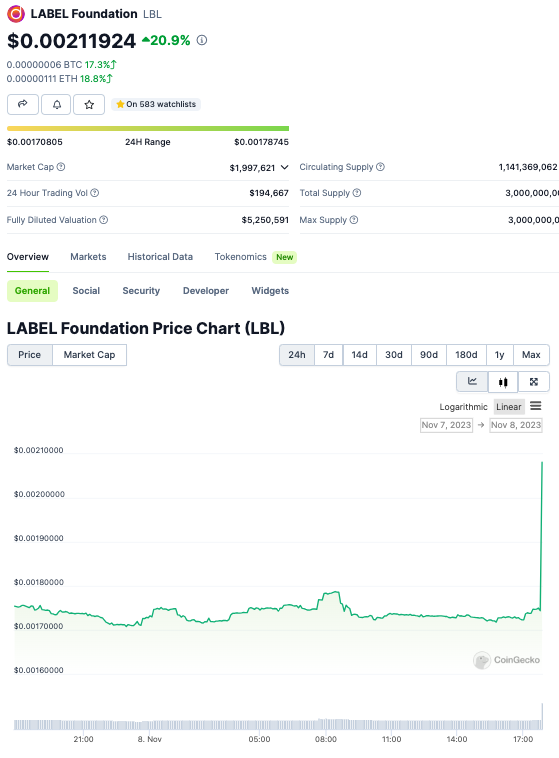Click the 24H range progress bar

[x=148, y=129]
